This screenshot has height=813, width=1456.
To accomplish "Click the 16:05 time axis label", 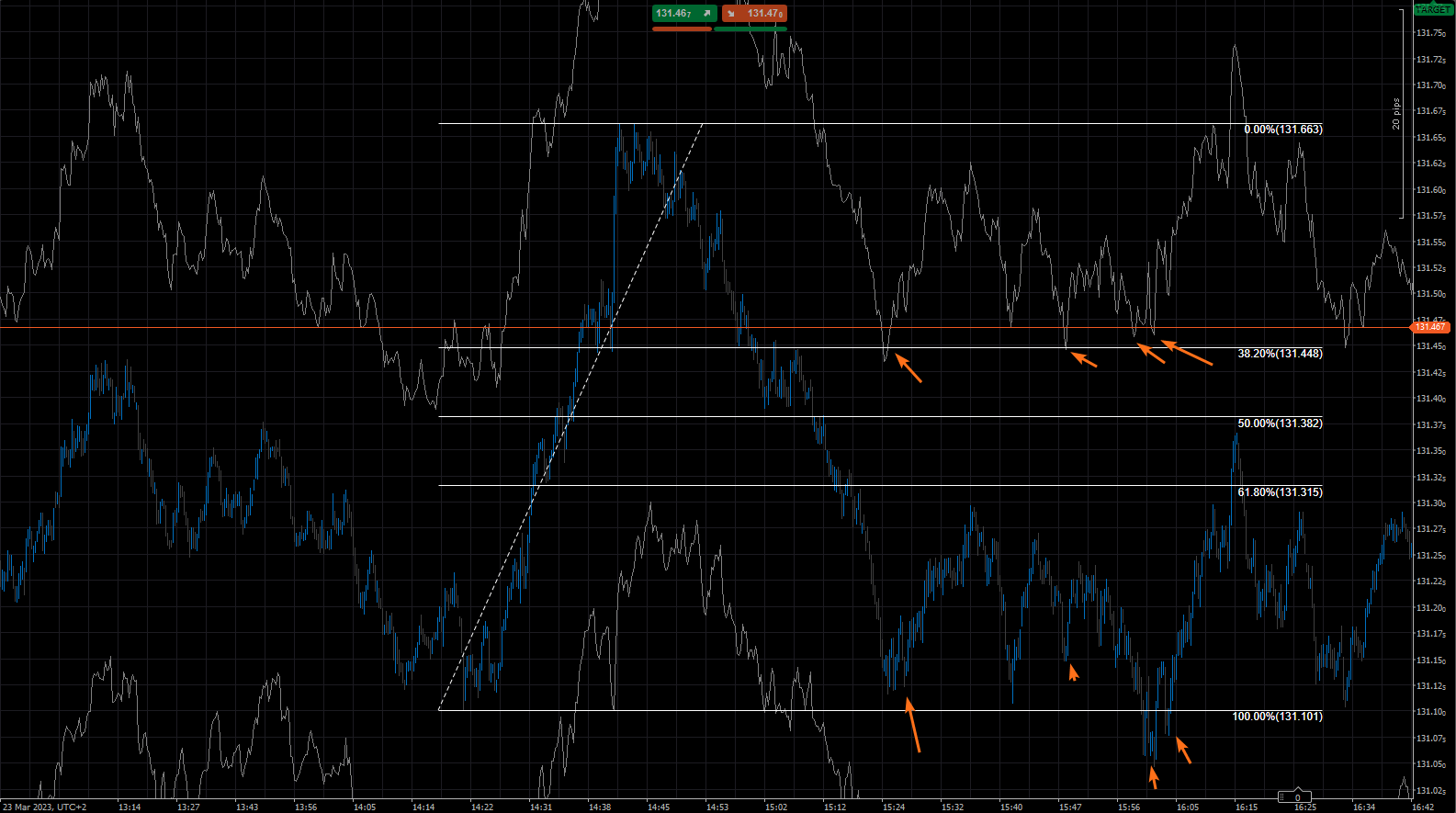I will click(1188, 807).
